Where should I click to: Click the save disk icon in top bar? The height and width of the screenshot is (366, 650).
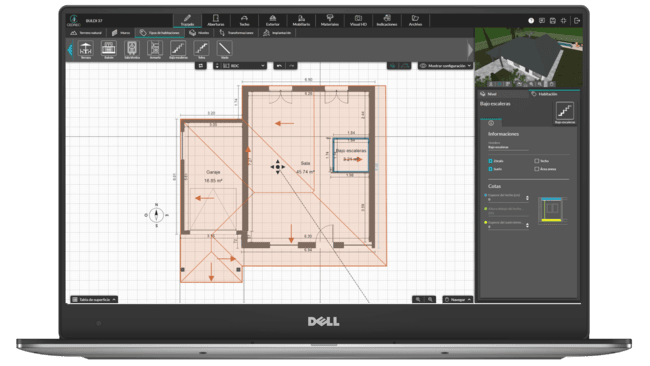coord(553,20)
